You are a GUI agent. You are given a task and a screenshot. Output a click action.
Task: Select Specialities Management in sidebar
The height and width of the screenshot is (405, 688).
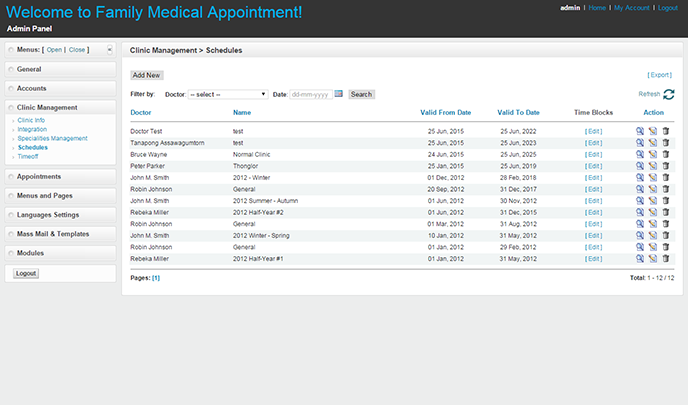(59, 137)
